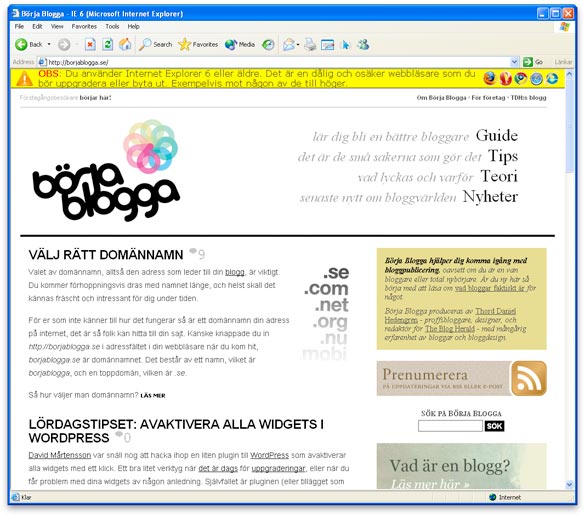The width and height of the screenshot is (585, 516).
Task: Click the Firefox icon in yellow warning bar
Action: (x=489, y=78)
